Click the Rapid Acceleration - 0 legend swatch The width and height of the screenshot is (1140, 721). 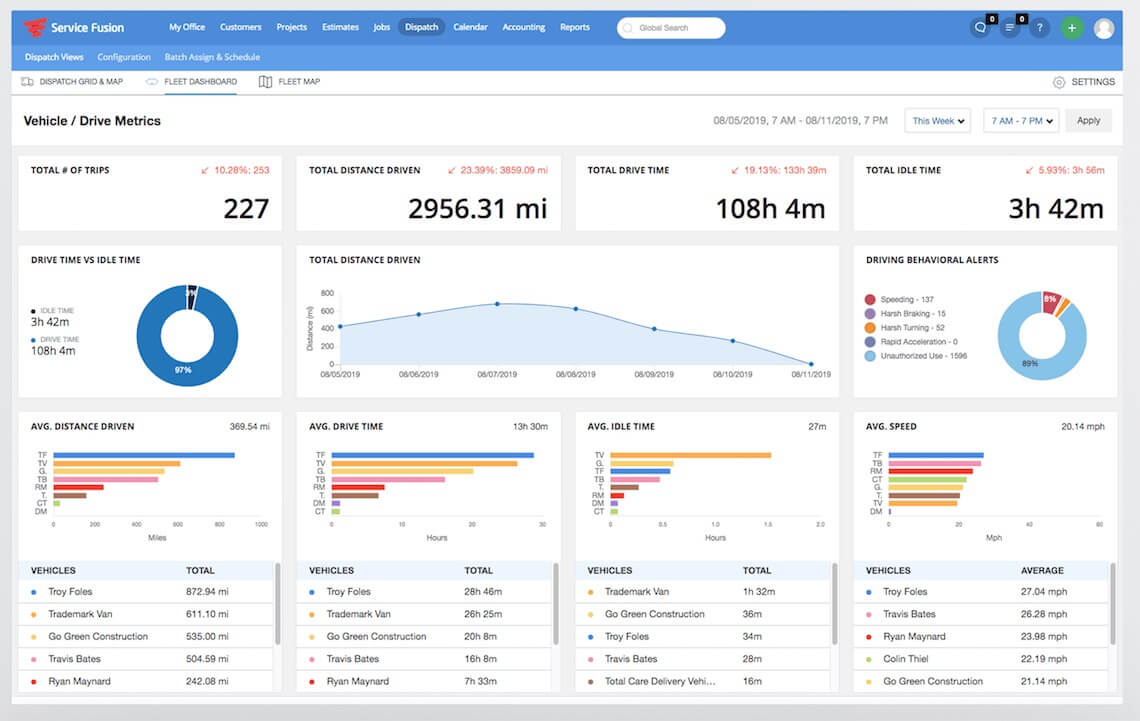pyautogui.click(x=870, y=342)
